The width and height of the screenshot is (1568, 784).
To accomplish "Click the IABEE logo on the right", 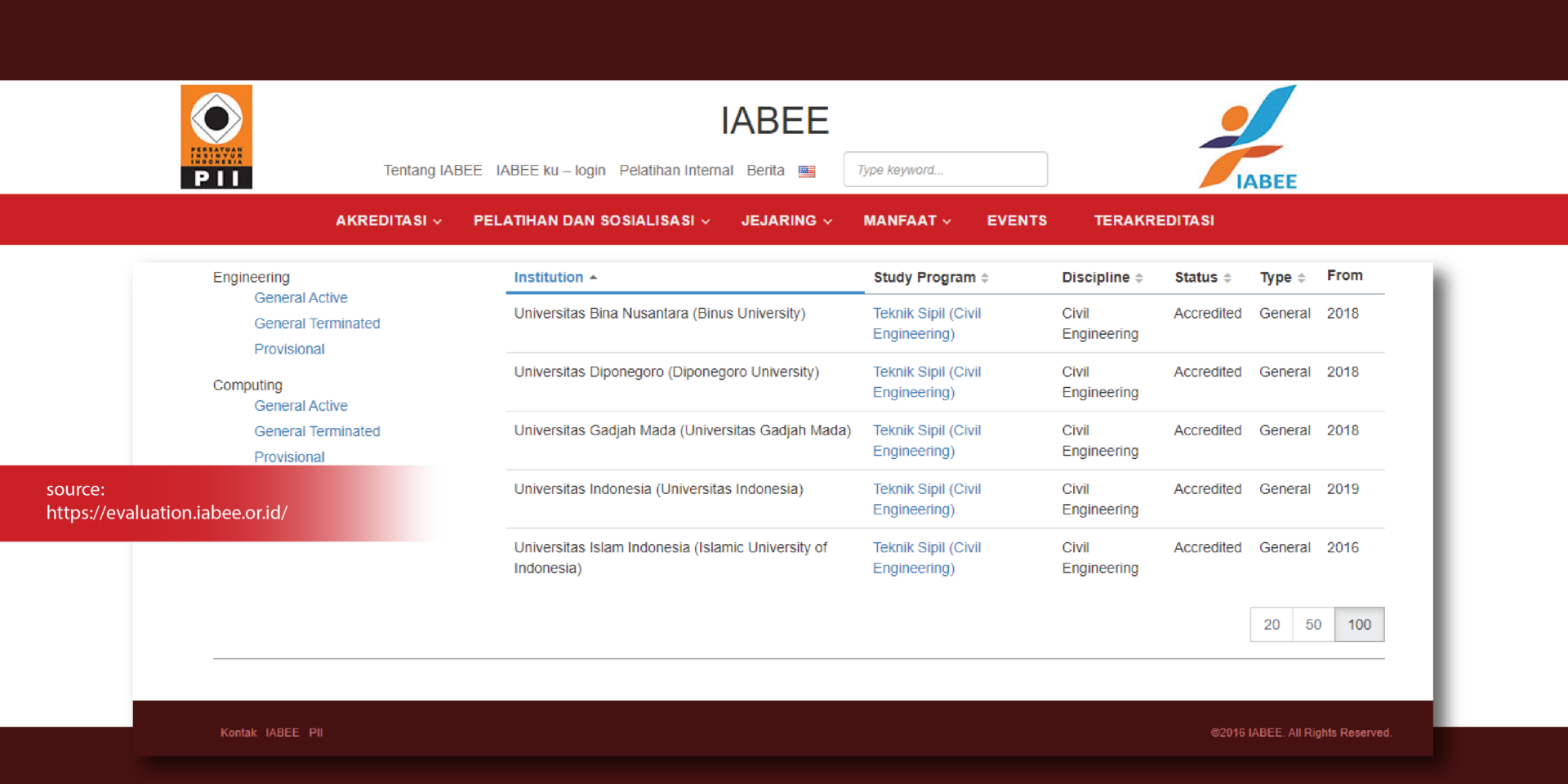I will [x=1248, y=137].
